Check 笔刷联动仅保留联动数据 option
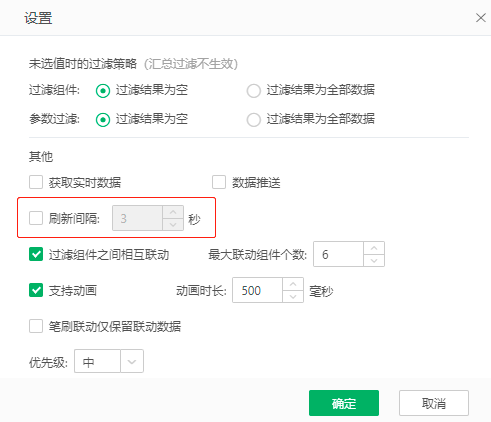The height and width of the screenshot is (422, 491). pyautogui.click(x=36, y=326)
